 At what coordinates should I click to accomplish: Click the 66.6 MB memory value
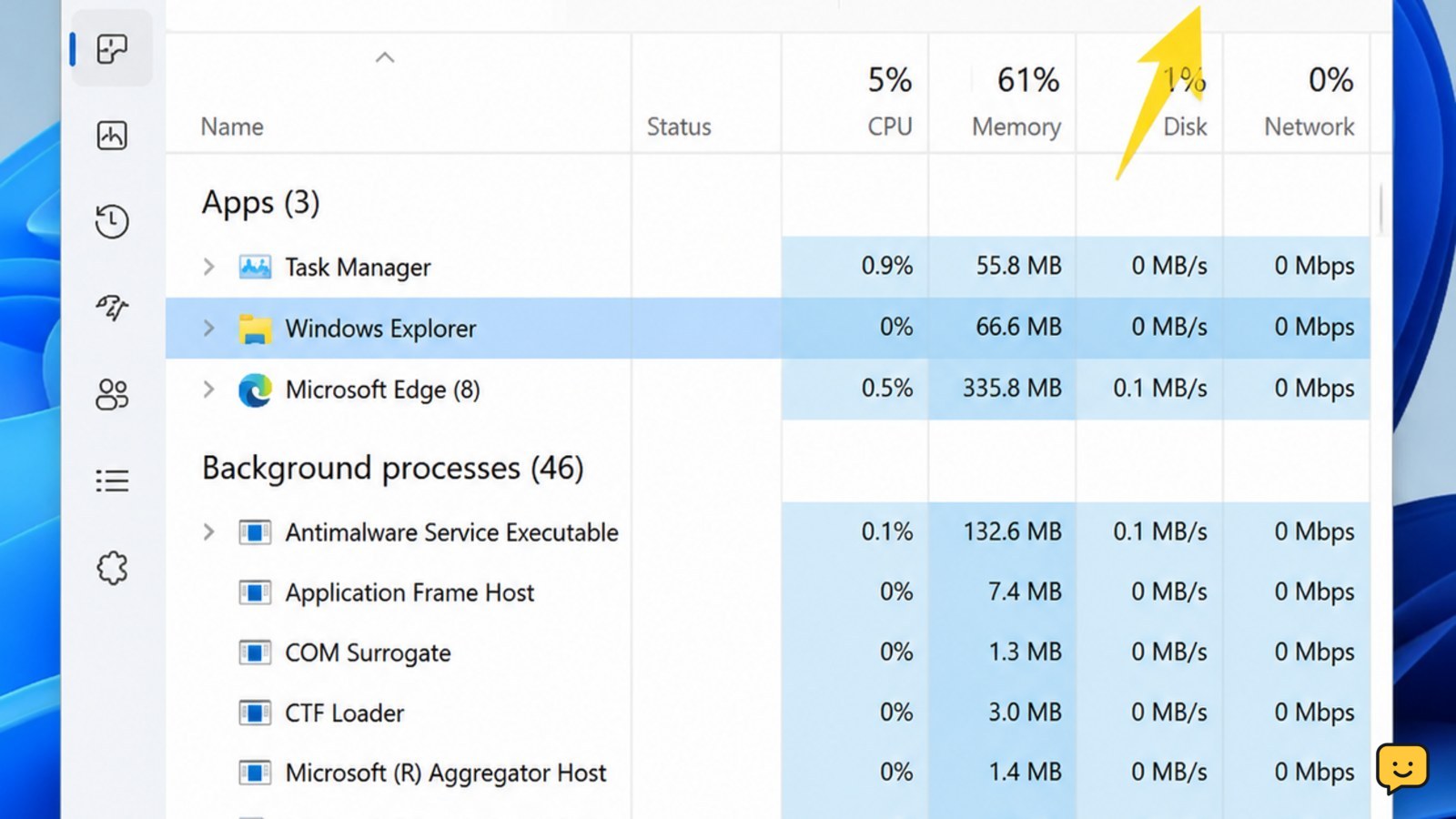pos(1018,327)
